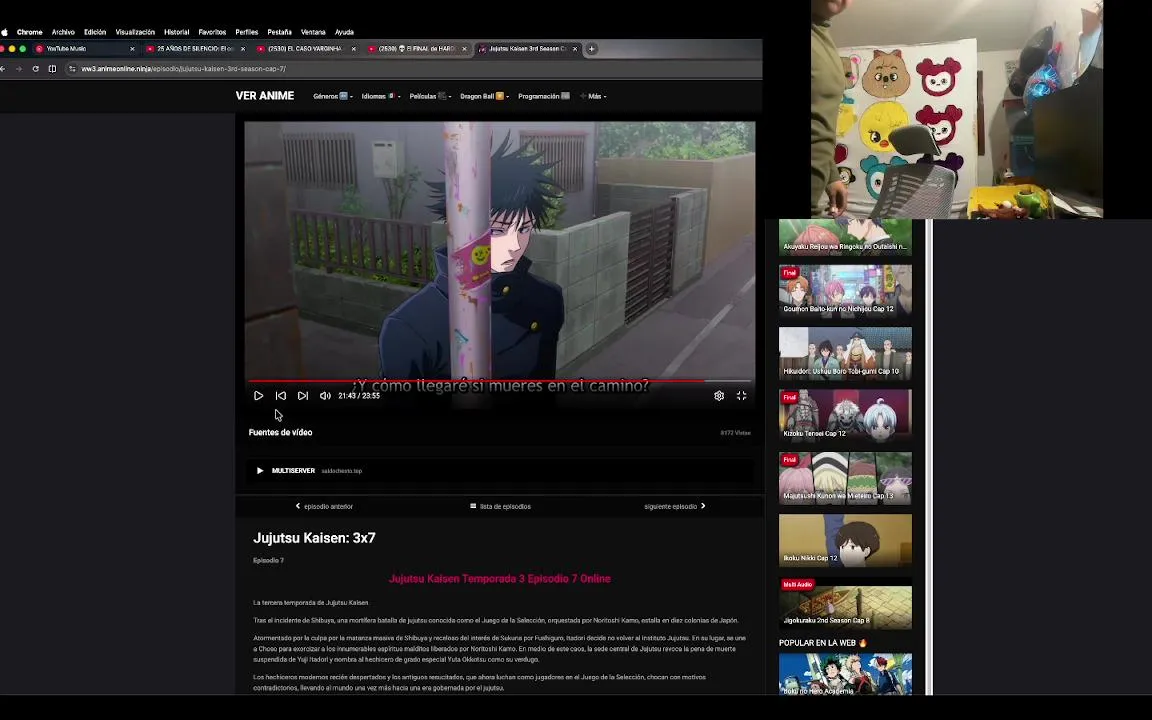Screen dimensions: 1152x720
Task: Select the Jujutsu Kaisen 3rd Season tab
Action: (527, 48)
